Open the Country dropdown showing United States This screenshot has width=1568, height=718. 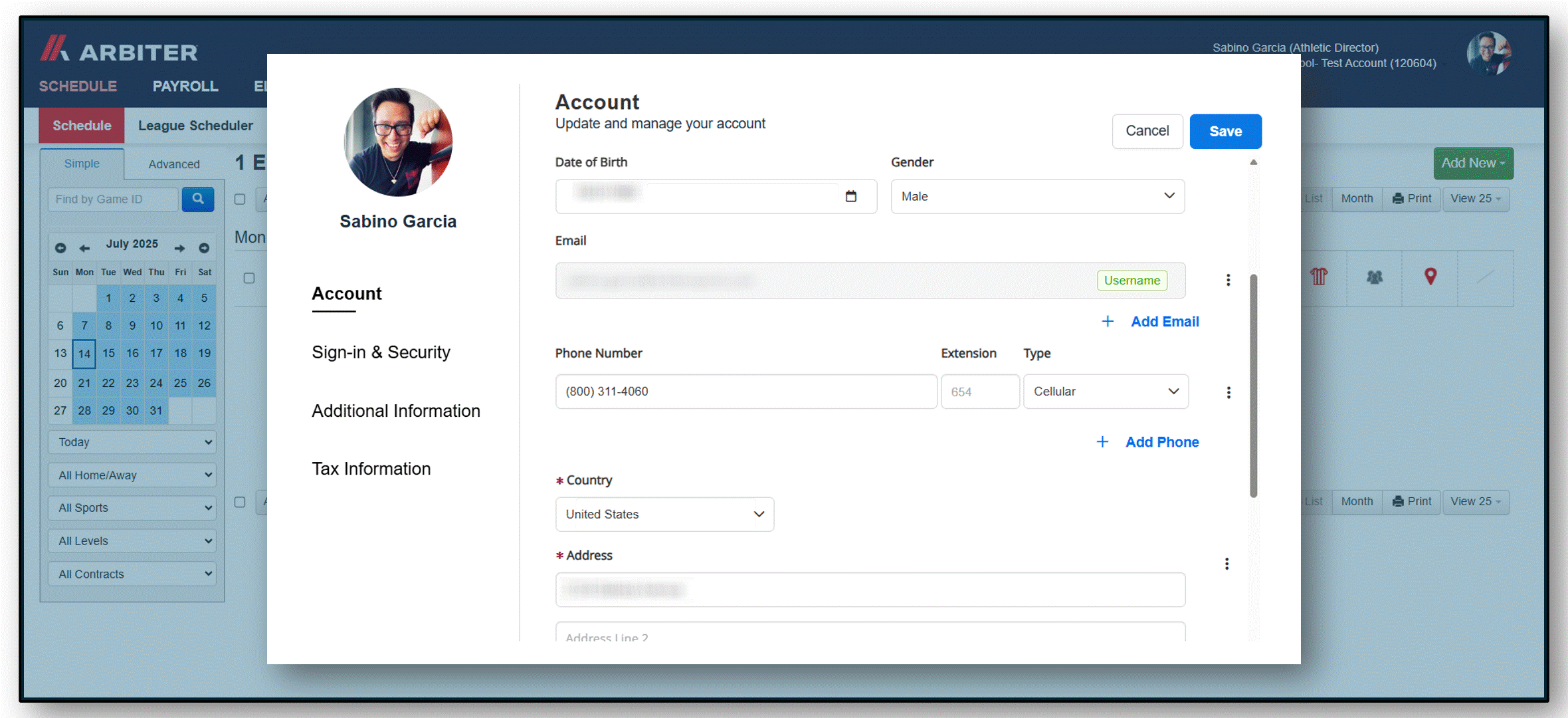point(664,514)
